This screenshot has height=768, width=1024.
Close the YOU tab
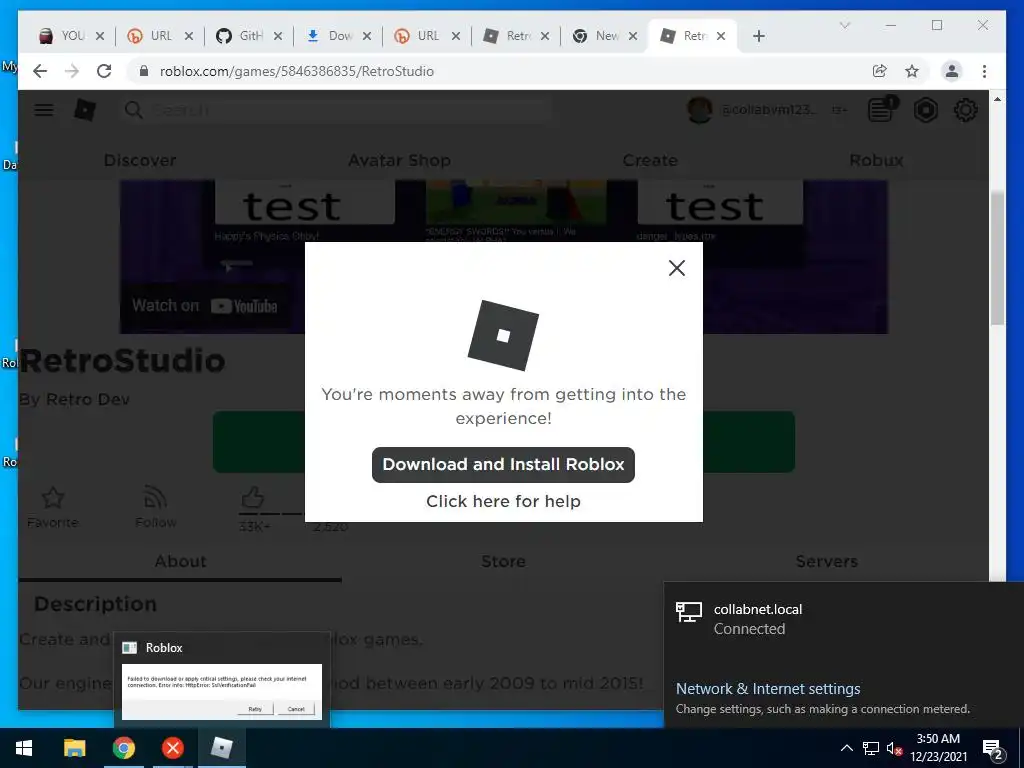pyautogui.click(x=100, y=36)
